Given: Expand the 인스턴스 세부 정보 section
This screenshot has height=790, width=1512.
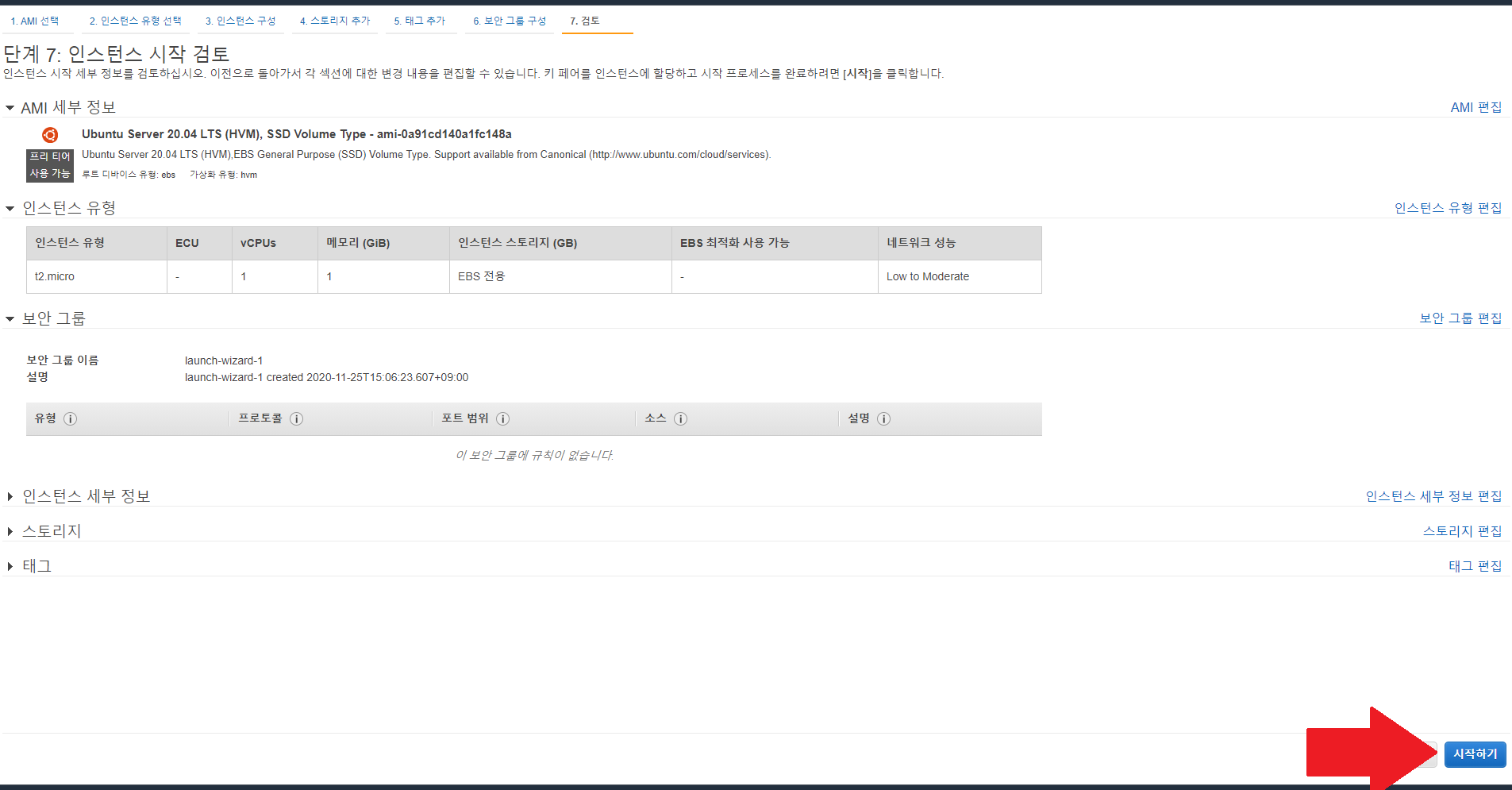Looking at the screenshot, I should click(10, 496).
